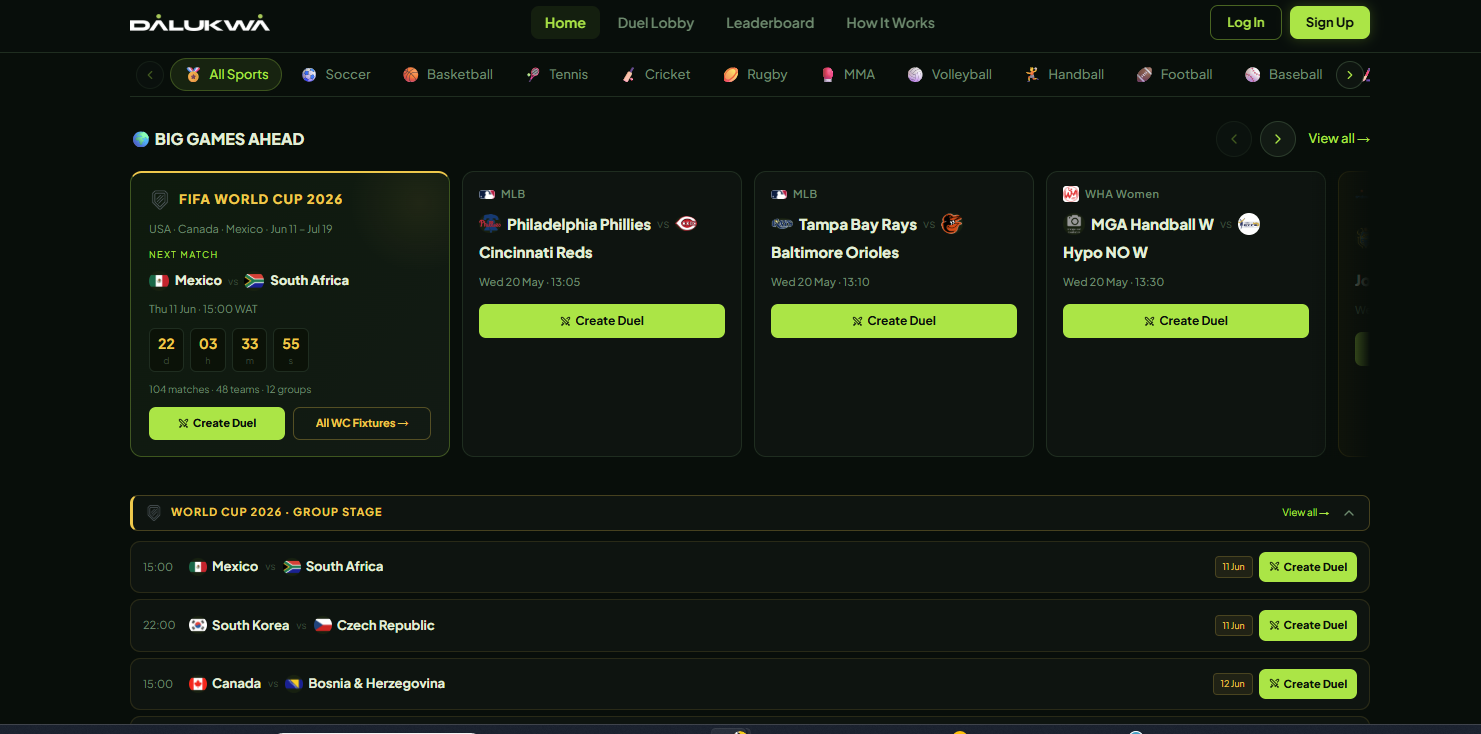This screenshot has height=734, width=1481.
Task: Select the Volleyball category
Action: coord(950,75)
